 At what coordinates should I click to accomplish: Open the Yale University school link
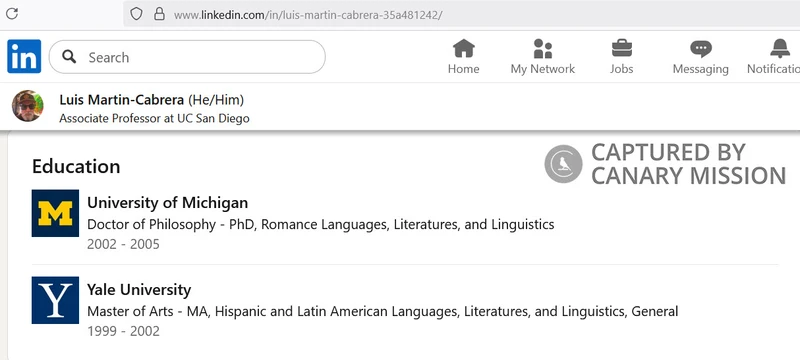(x=139, y=290)
